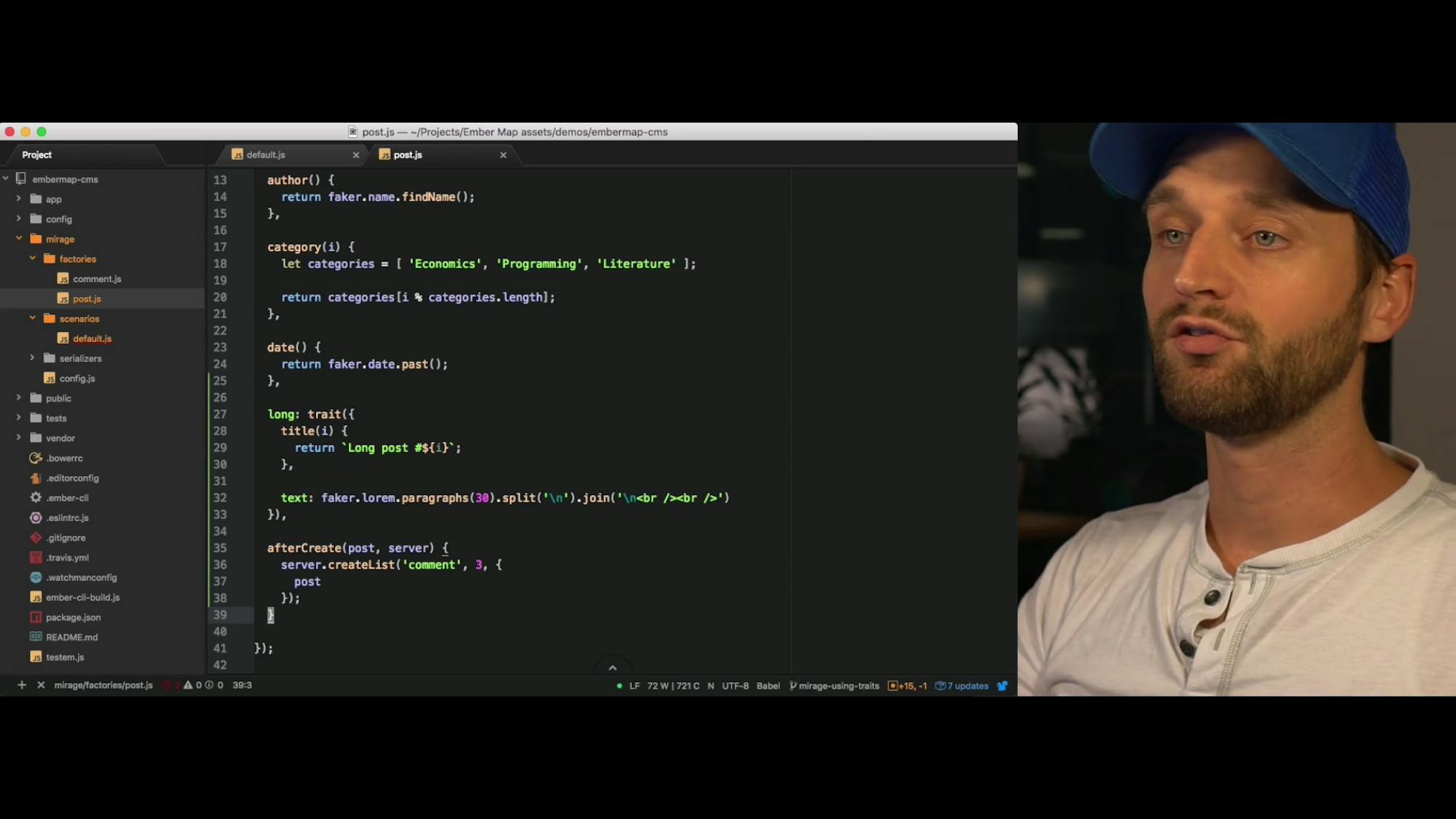This screenshot has width=1456, height=819.
Task: Collapse the scenarios folder
Action: coord(32,318)
